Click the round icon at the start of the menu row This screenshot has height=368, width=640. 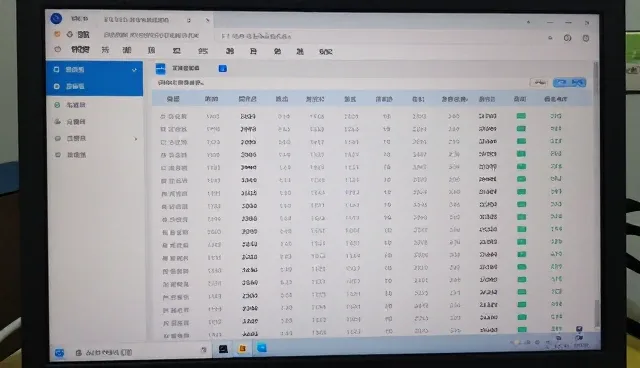pos(58,49)
